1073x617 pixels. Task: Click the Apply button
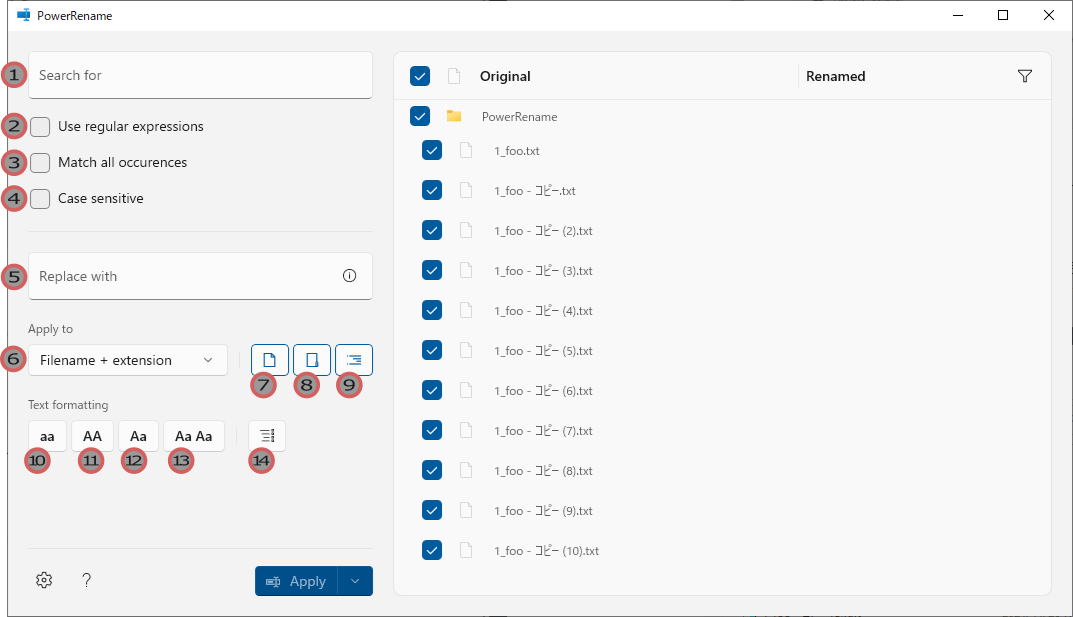coord(296,581)
